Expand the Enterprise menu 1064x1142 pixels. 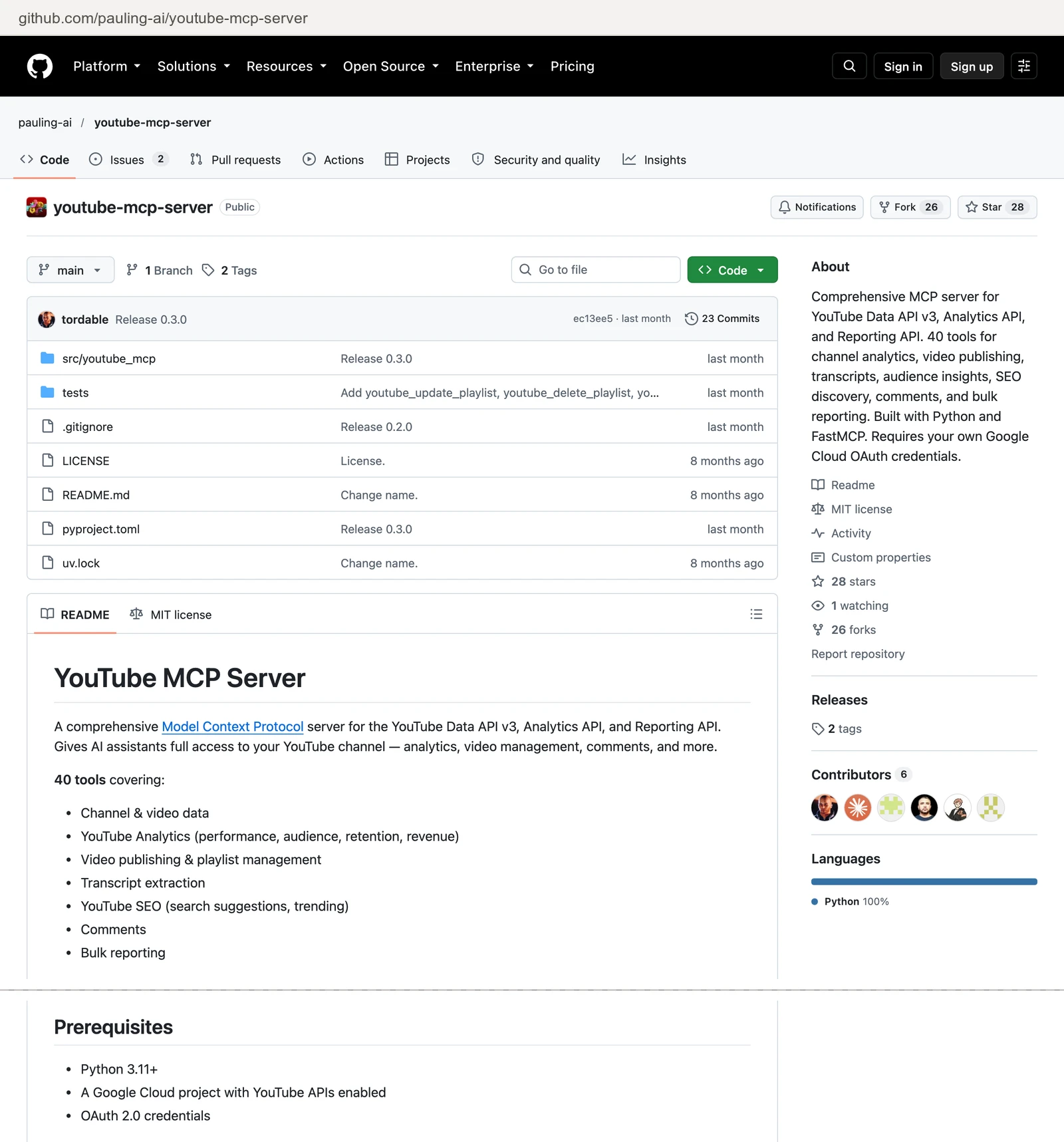(x=495, y=67)
